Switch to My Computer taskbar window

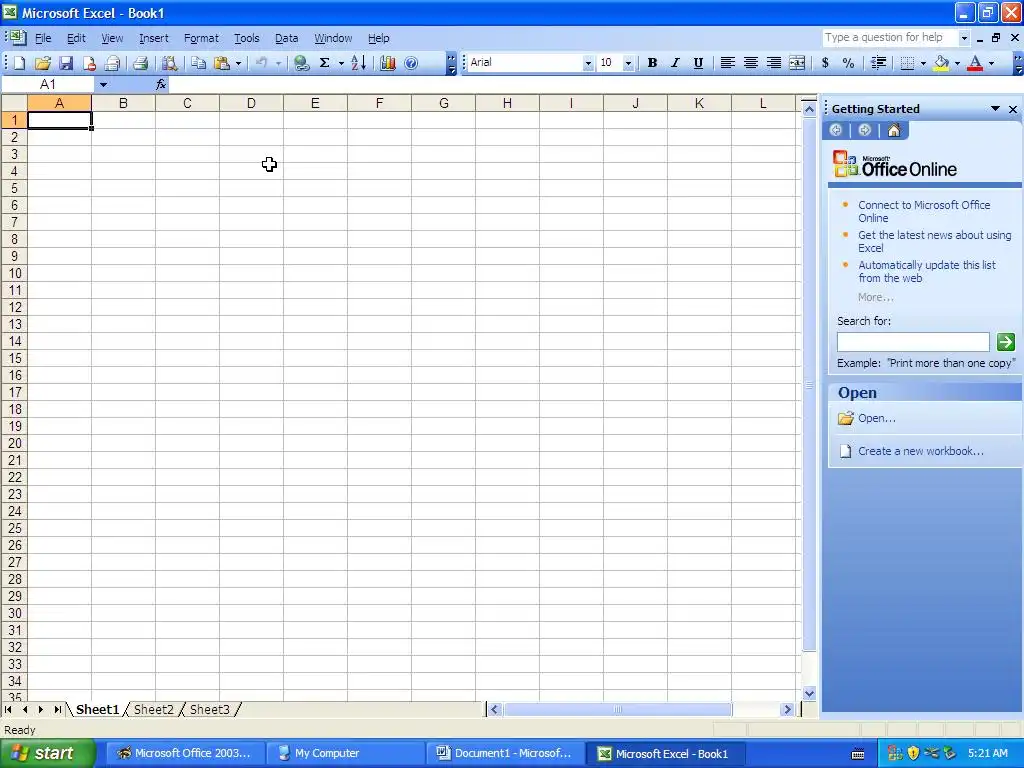[345, 753]
